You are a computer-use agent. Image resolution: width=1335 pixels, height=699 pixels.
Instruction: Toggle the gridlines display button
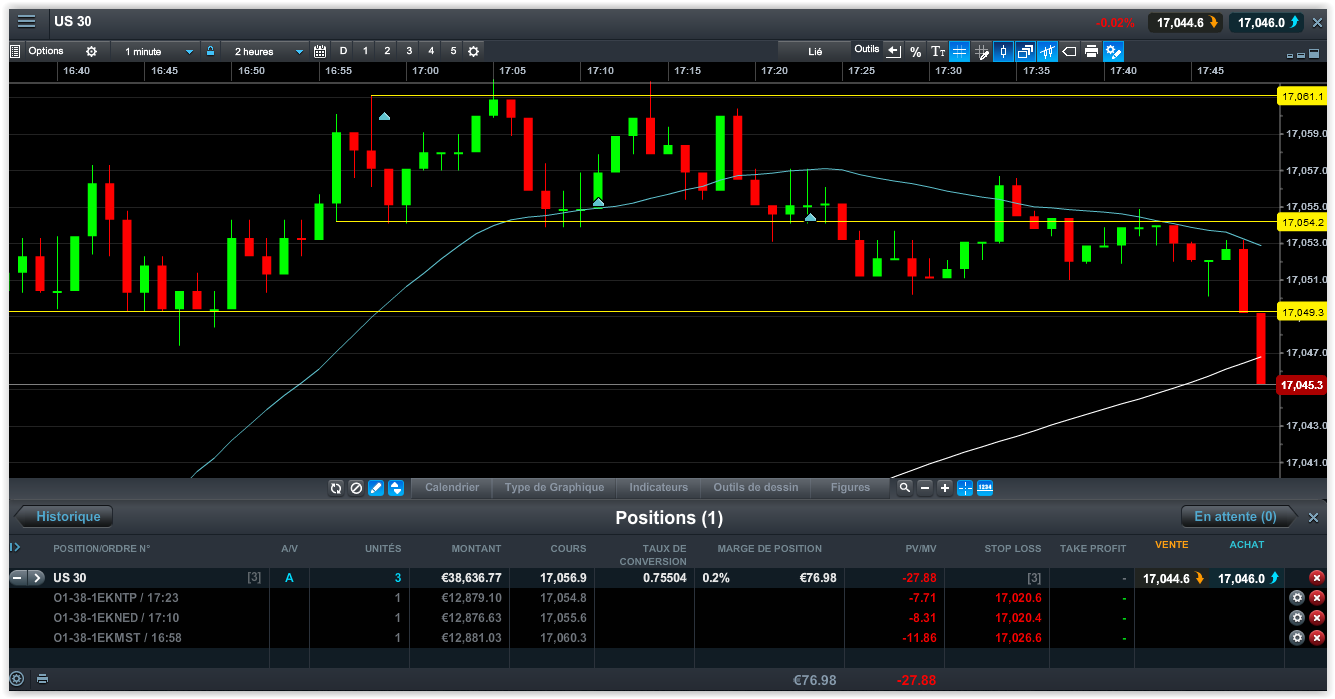tap(959, 51)
